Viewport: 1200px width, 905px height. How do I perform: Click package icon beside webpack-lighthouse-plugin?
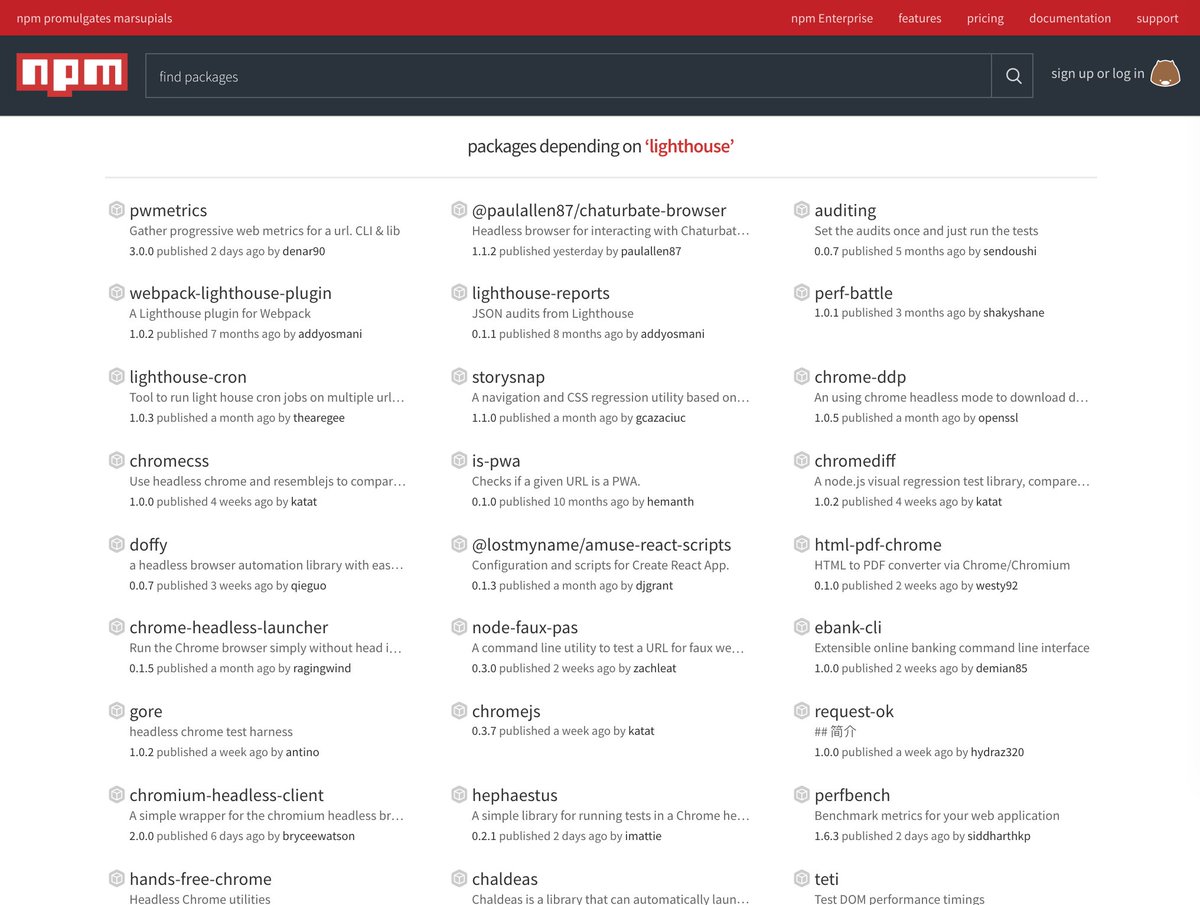(116, 293)
